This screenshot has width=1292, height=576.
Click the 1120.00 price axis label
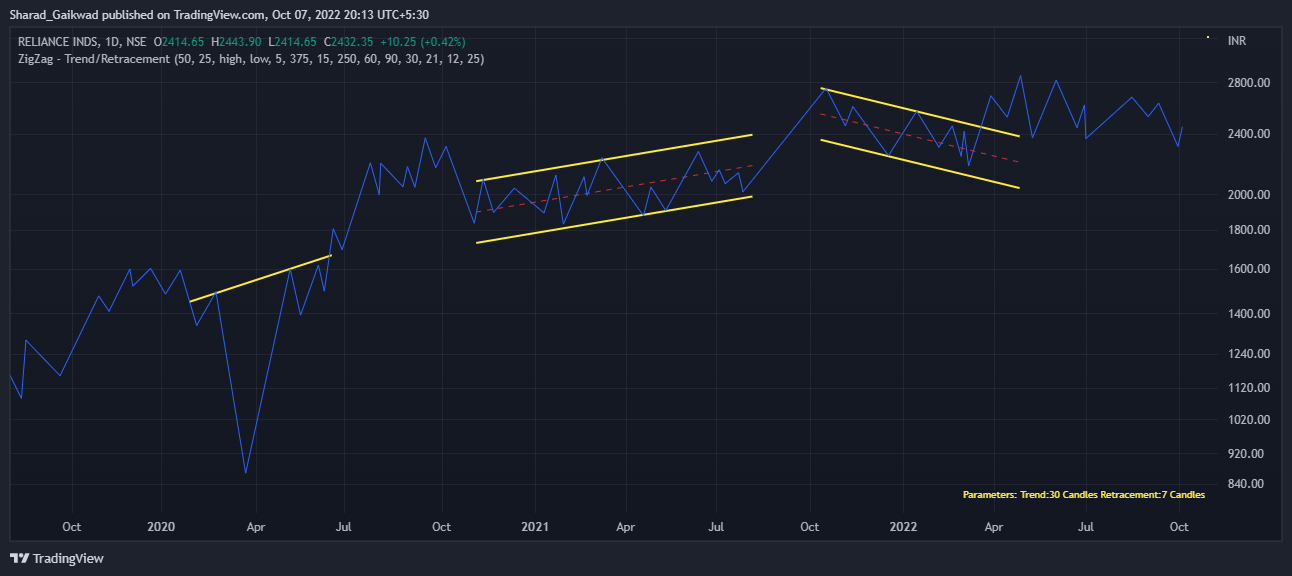(1248, 388)
